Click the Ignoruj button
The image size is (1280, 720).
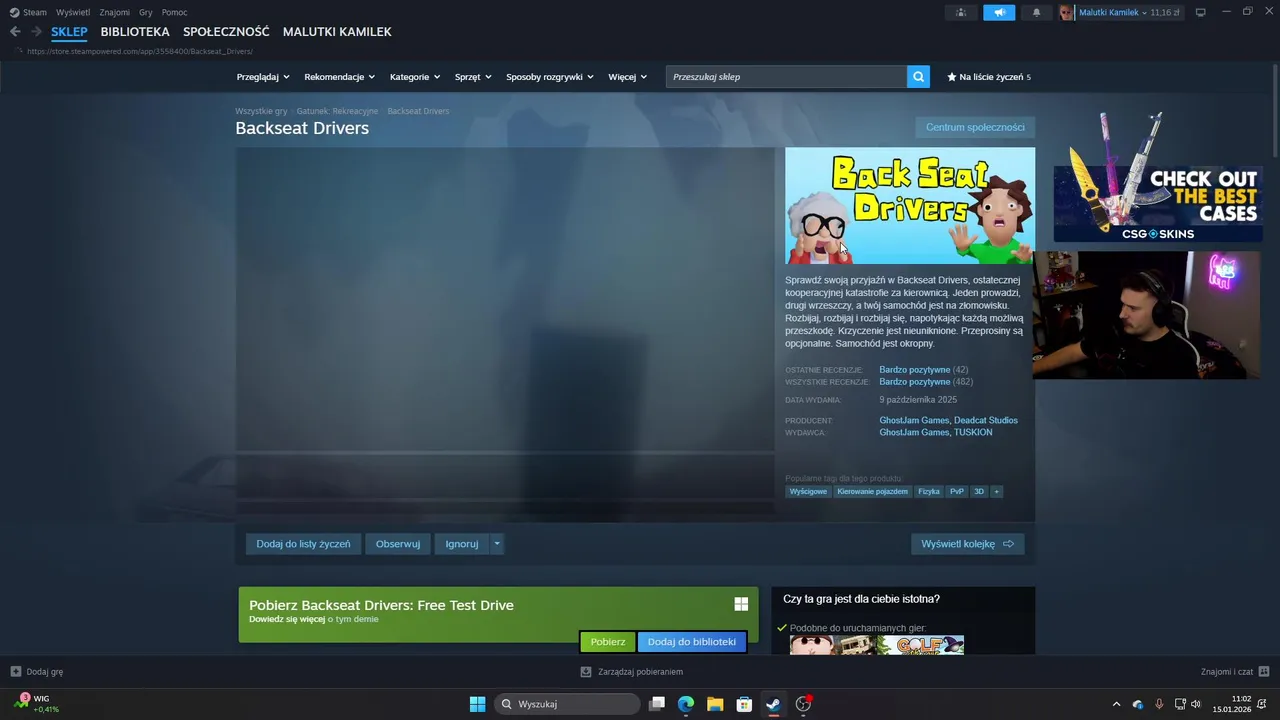tap(462, 544)
